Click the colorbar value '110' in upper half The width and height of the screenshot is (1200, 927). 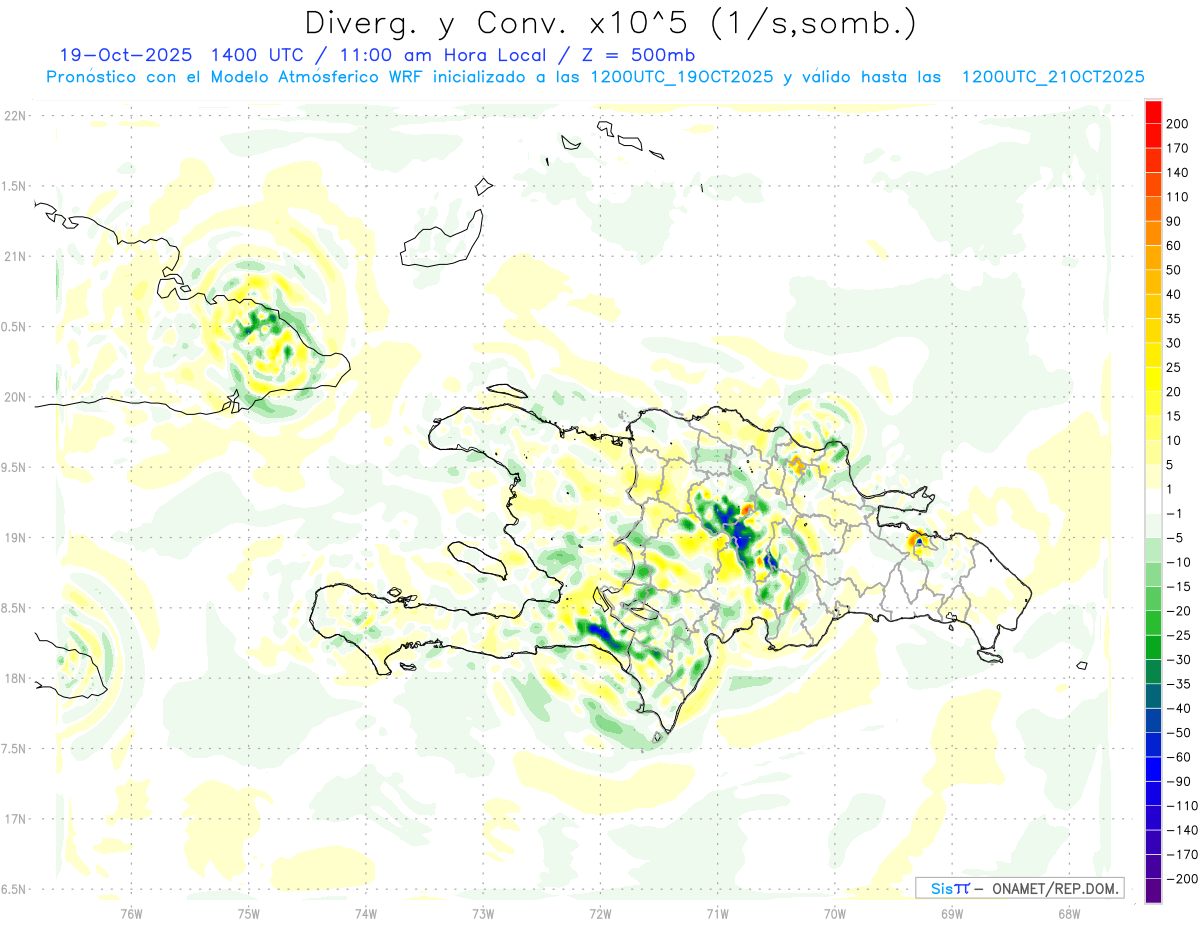tap(1179, 197)
